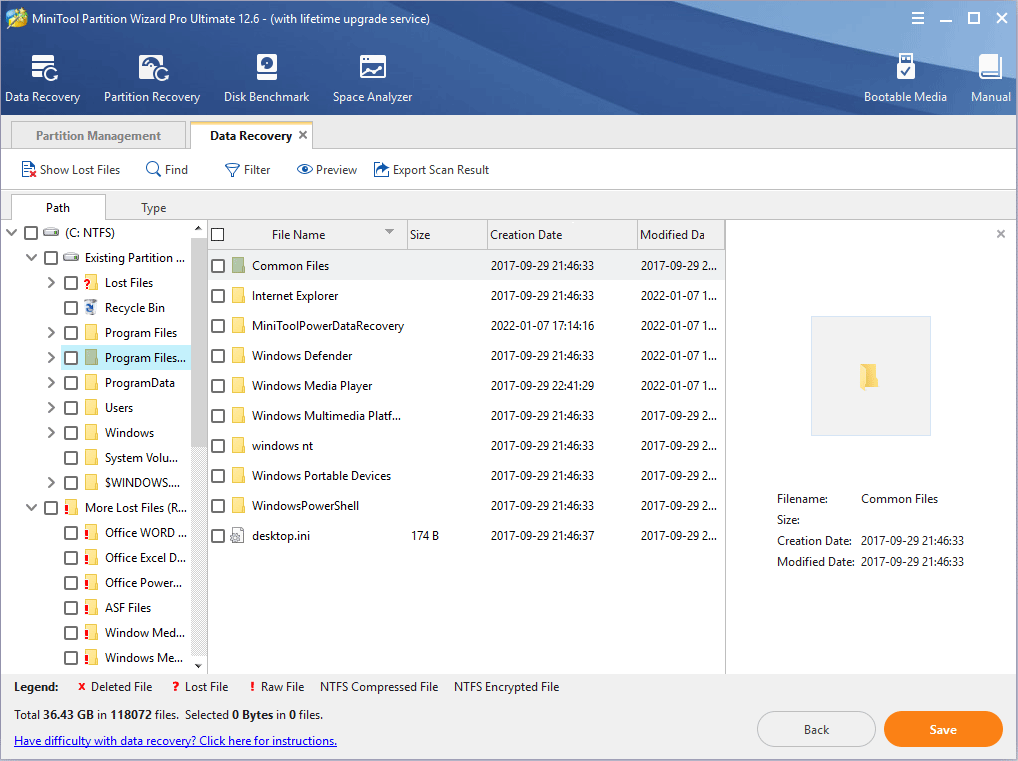Expand the Windows tree node
Image resolution: width=1018 pixels, height=761 pixels.
pos(51,432)
